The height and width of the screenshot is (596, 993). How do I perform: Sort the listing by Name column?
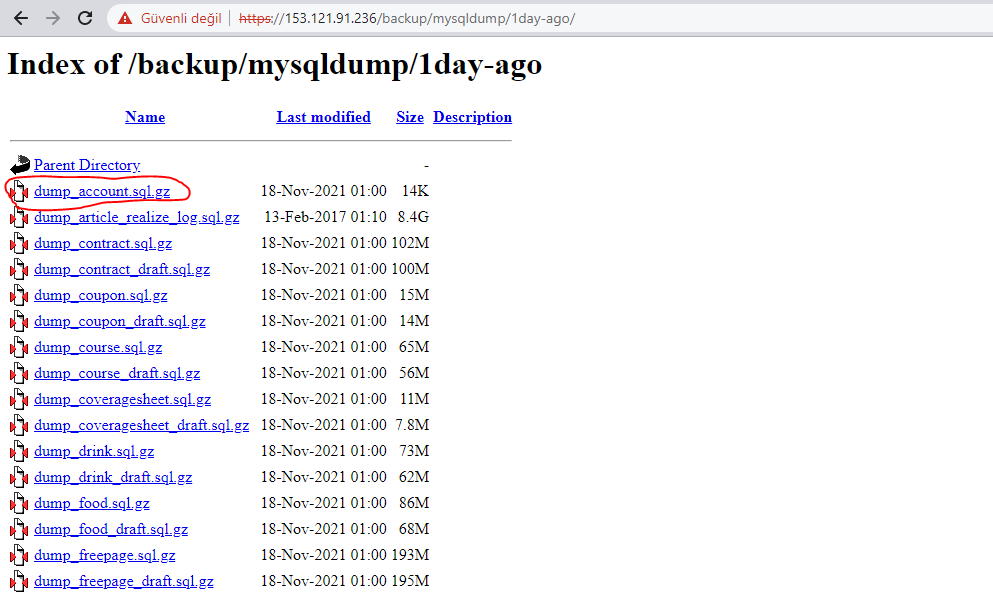click(145, 117)
